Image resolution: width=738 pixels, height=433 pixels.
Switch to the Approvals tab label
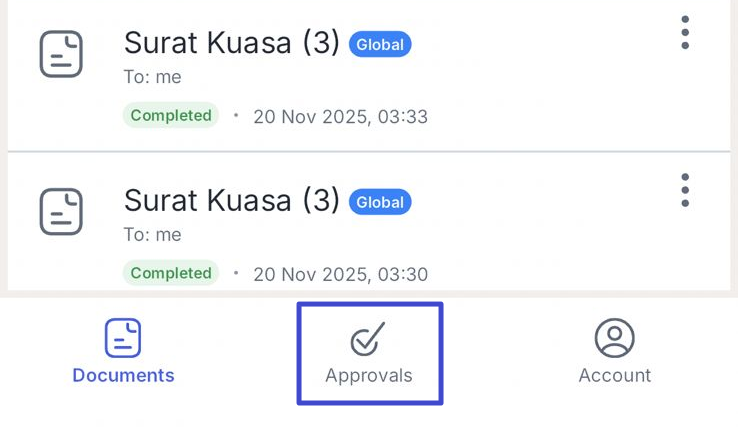pos(368,376)
